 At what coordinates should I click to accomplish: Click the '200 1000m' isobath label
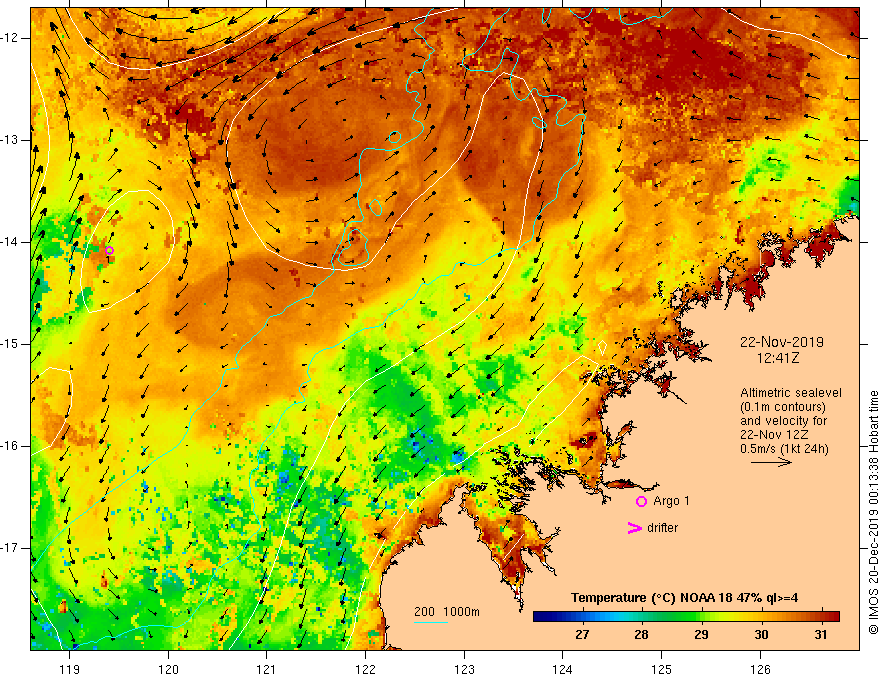click(447, 612)
